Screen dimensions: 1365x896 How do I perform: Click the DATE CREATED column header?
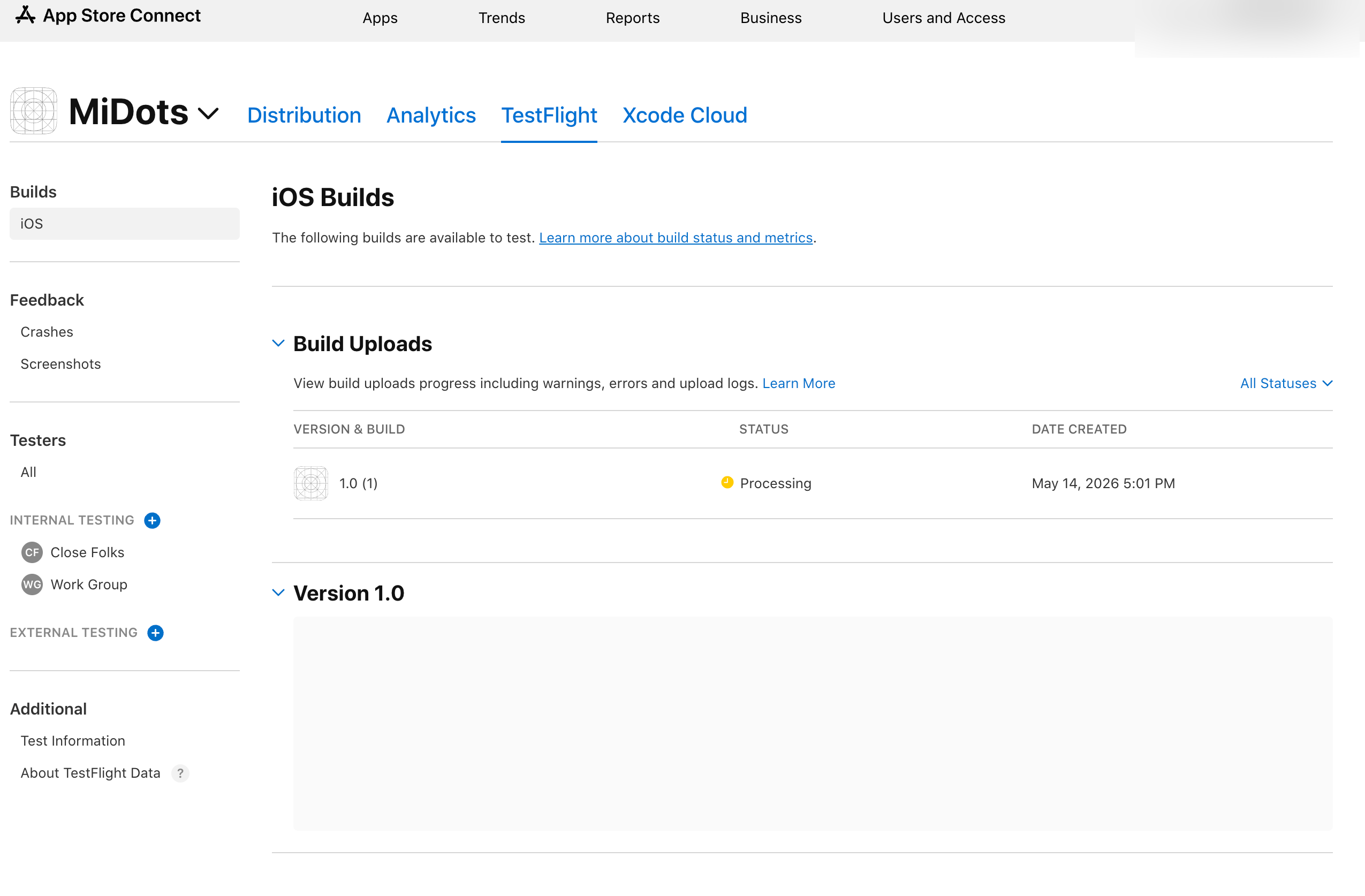(x=1079, y=429)
